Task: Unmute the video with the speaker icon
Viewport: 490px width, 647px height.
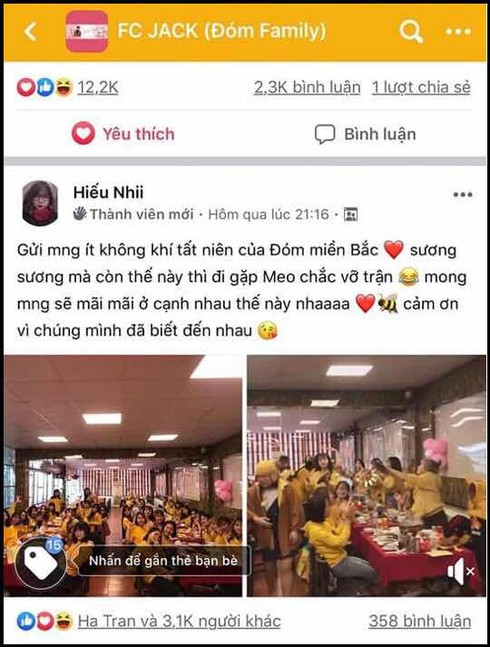Action: [x=461, y=571]
